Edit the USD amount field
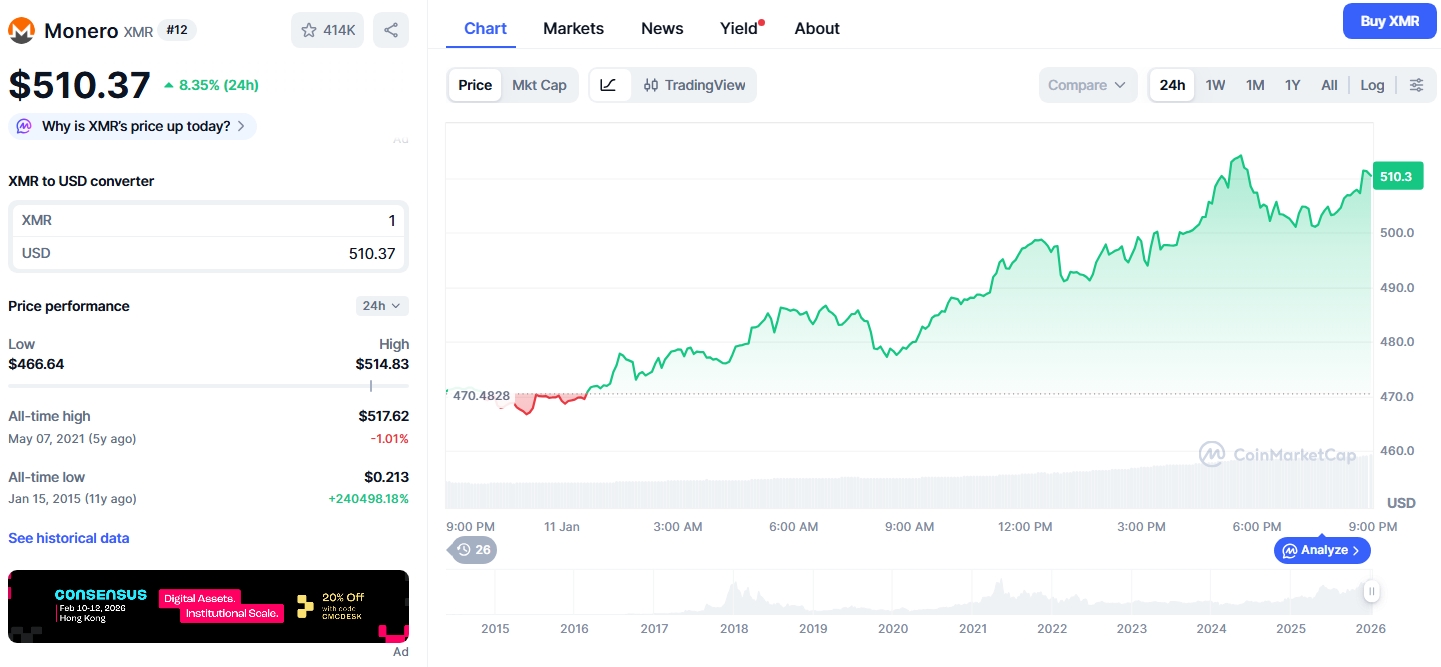The width and height of the screenshot is (1441, 667). (x=208, y=253)
